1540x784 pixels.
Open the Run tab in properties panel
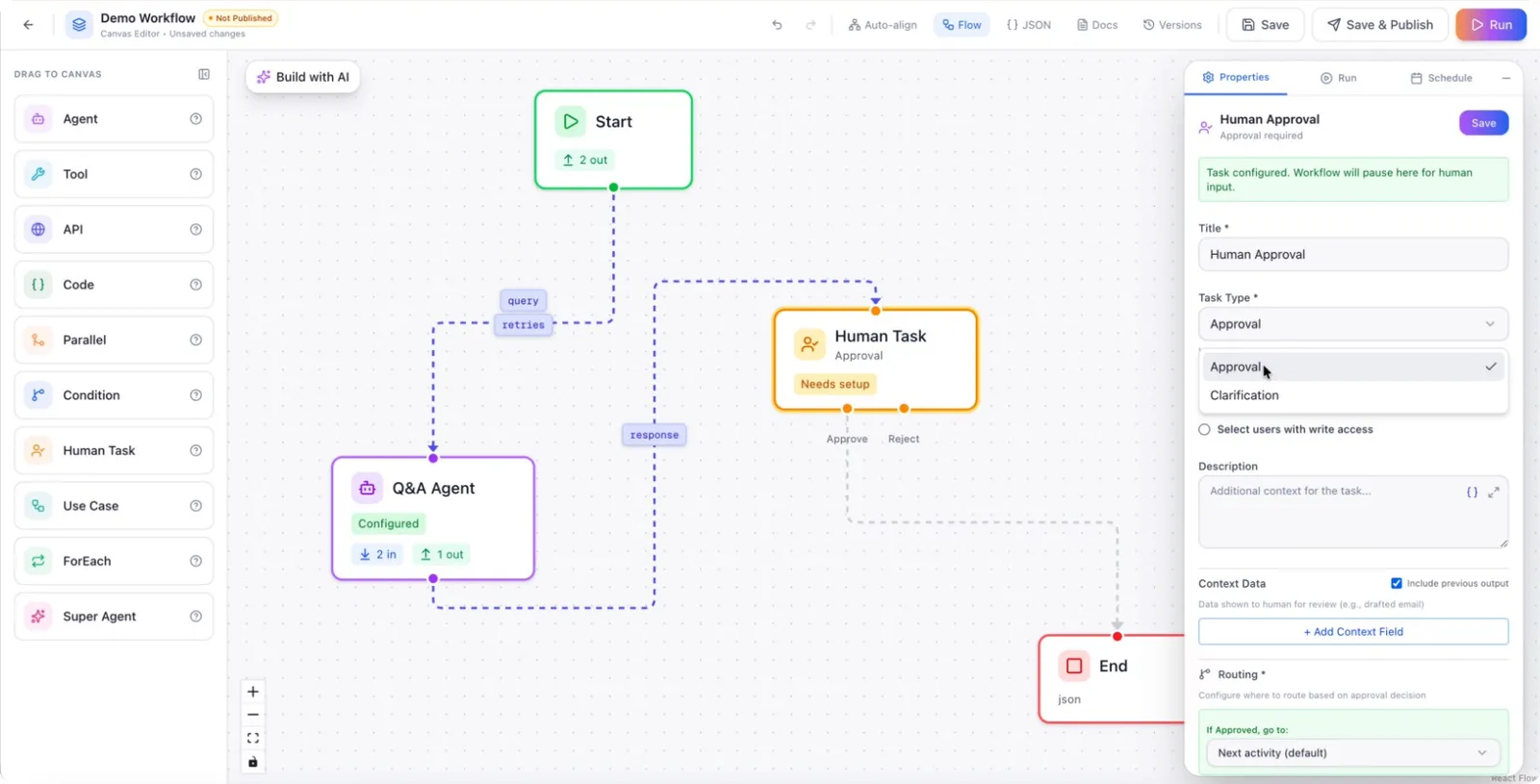coord(1338,78)
